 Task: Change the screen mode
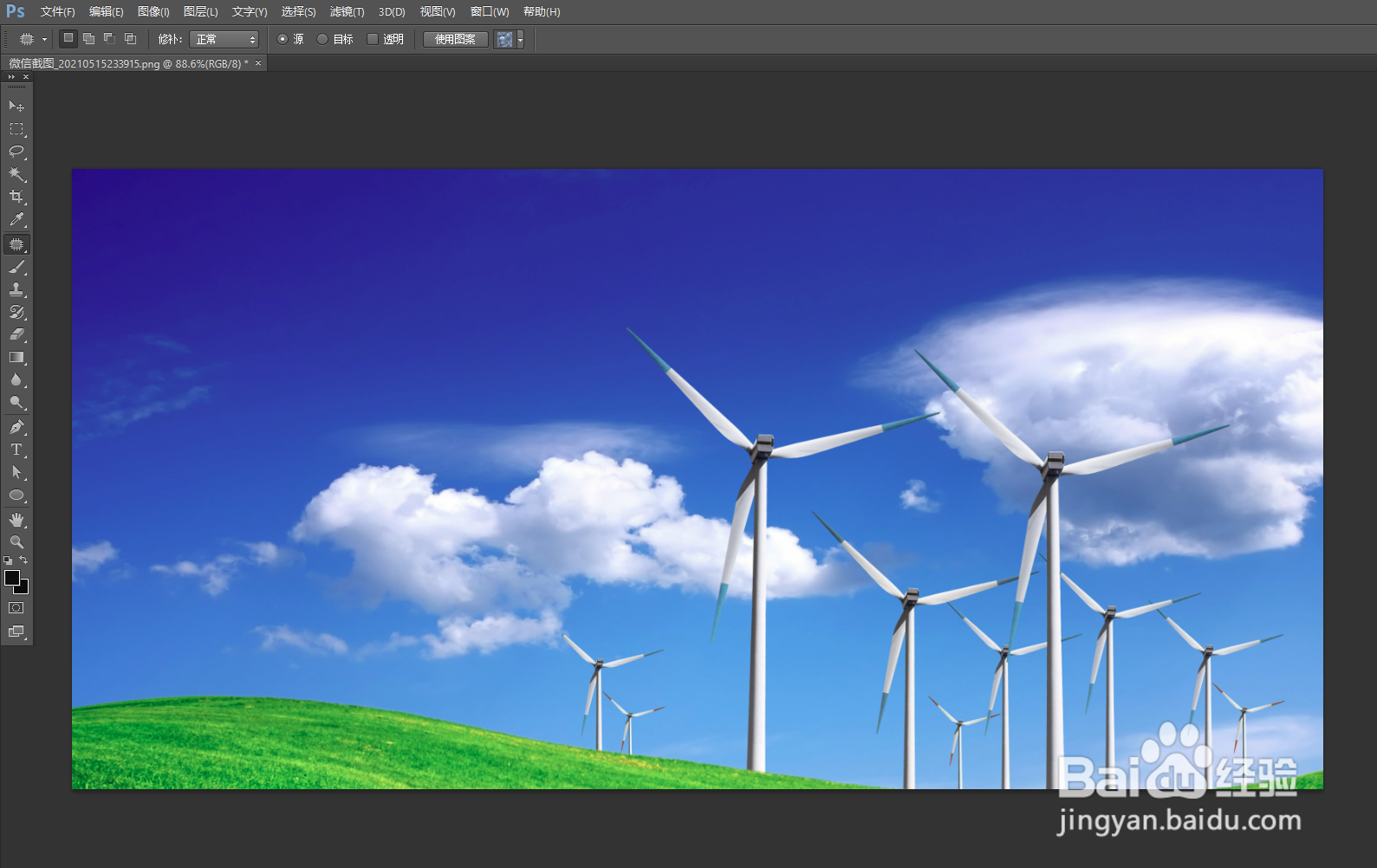[x=16, y=632]
